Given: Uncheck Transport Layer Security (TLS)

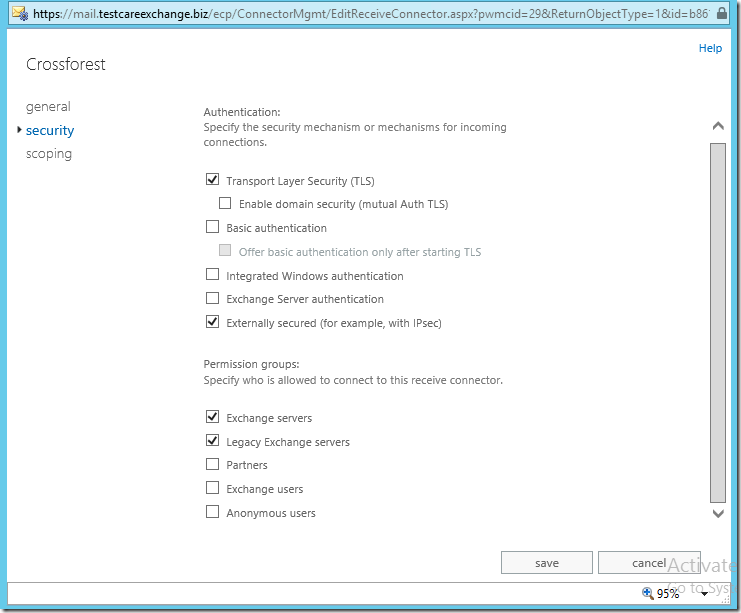Looking at the screenshot, I should (213, 180).
